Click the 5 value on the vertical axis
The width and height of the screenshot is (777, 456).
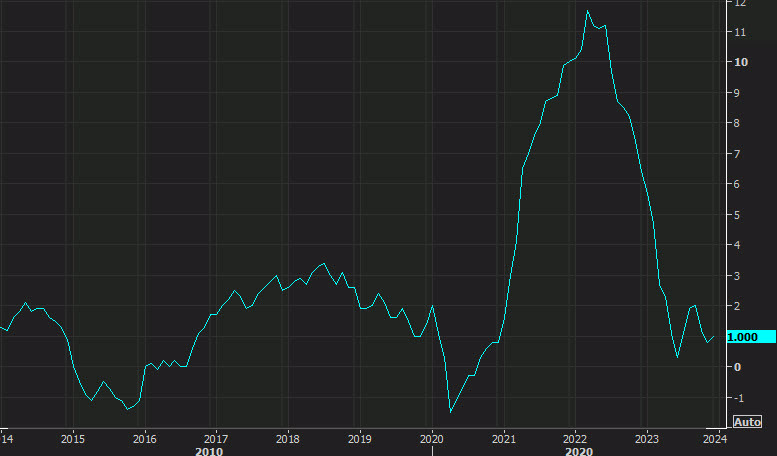tap(737, 215)
